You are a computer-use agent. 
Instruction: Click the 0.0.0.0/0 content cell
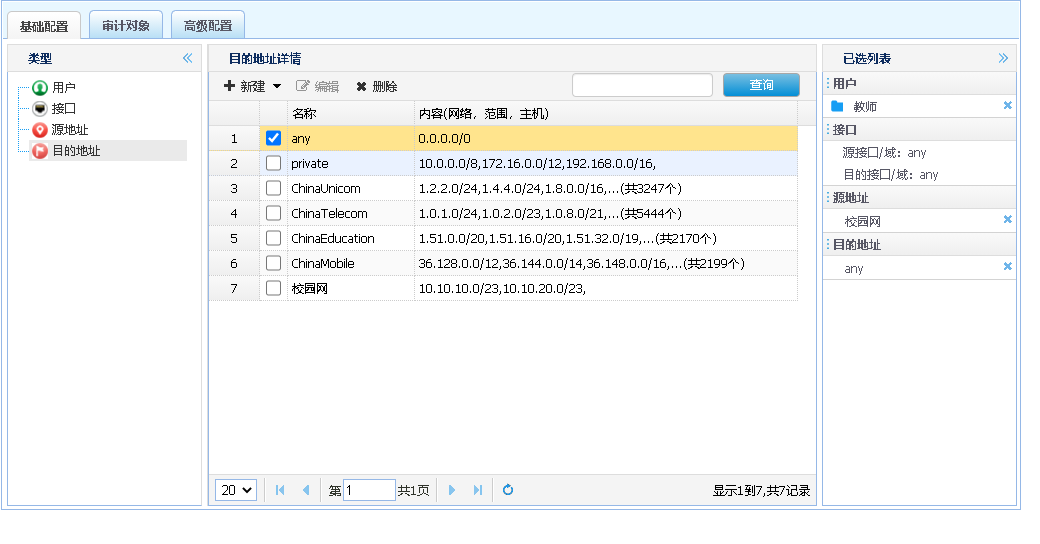tap(606, 139)
